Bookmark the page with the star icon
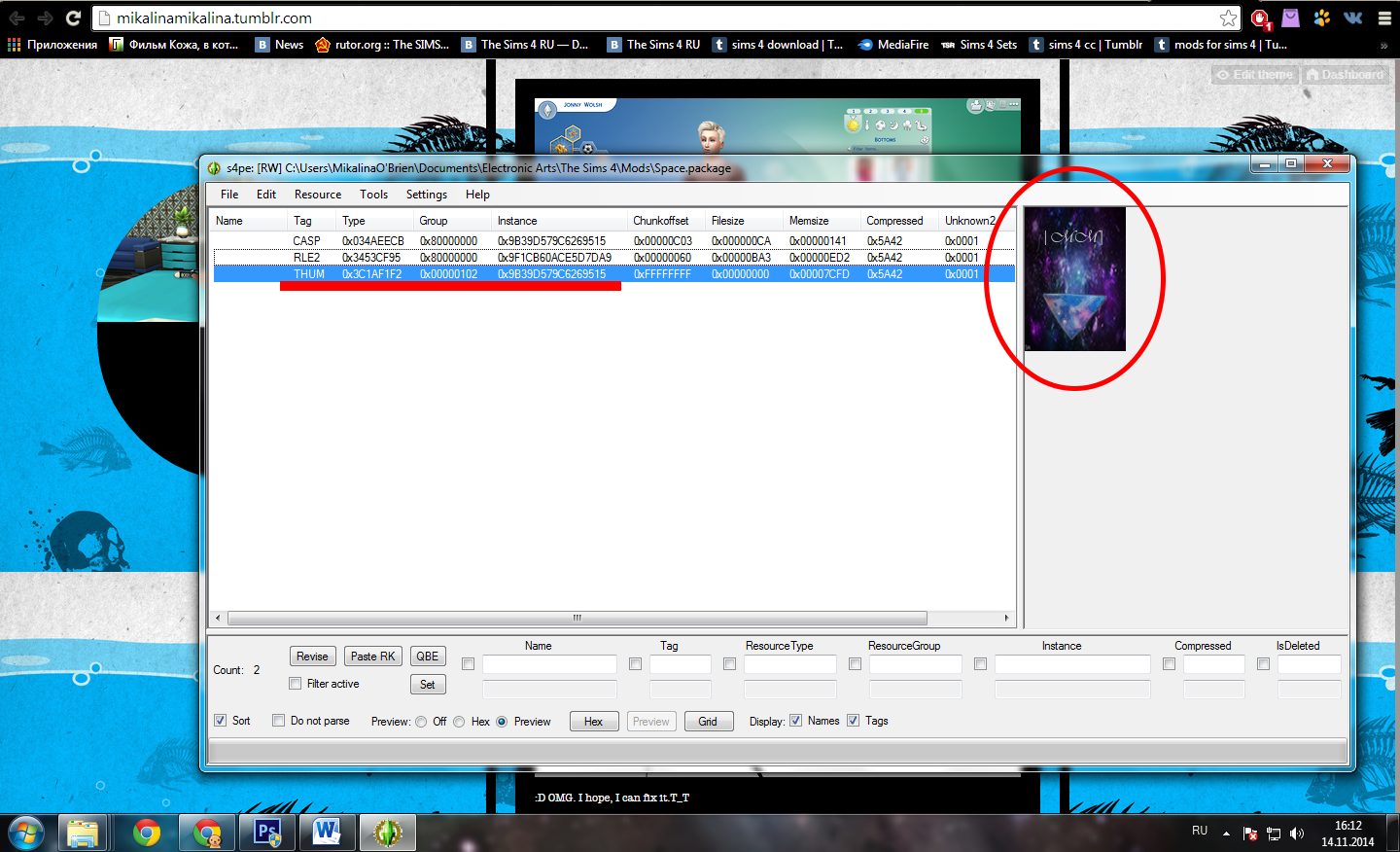Screen dimensions: 1400x852 coord(1228,18)
